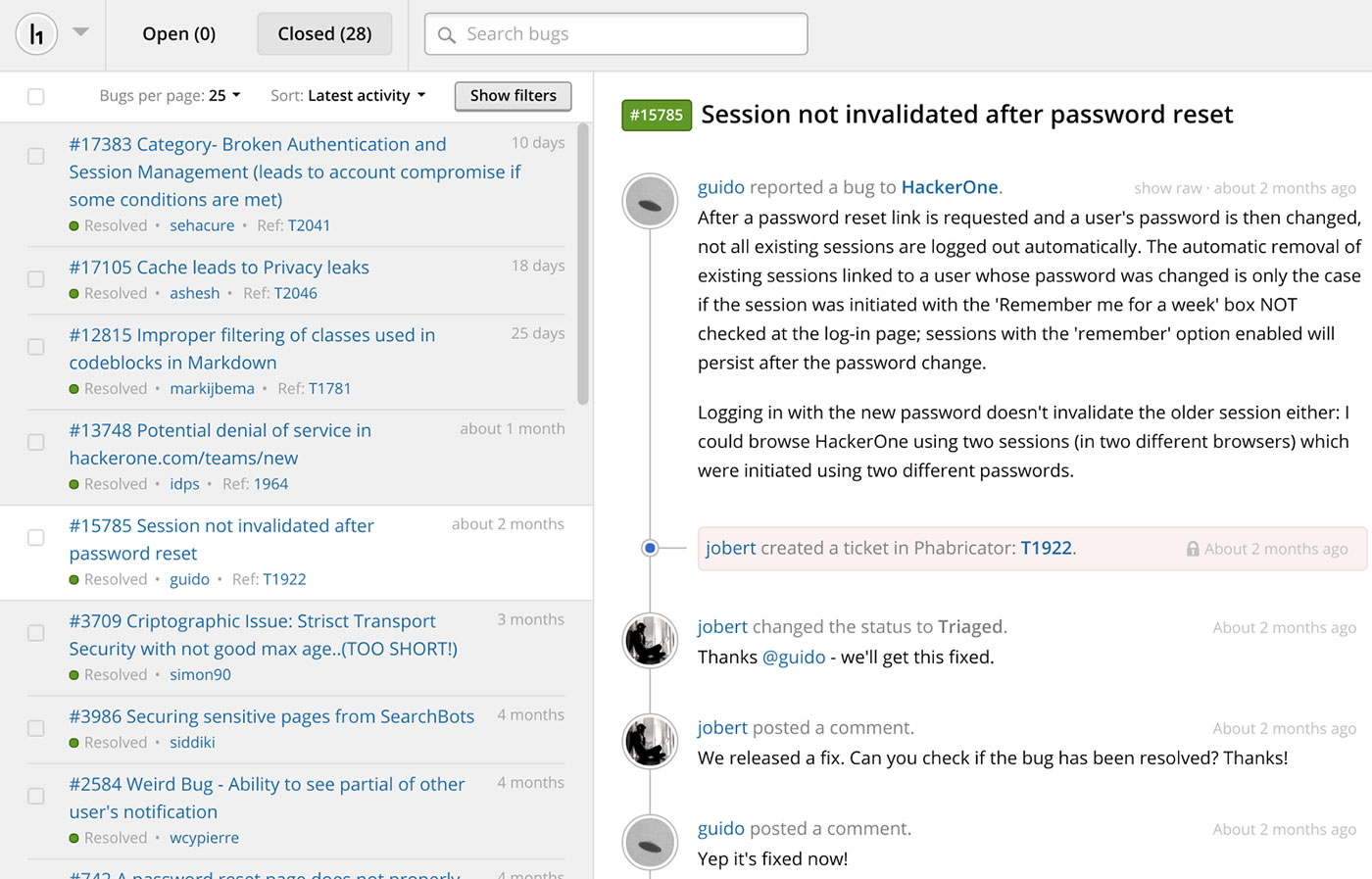Open the T1922 Phabricator ticket link
This screenshot has height=879, width=1372.
1047,548
